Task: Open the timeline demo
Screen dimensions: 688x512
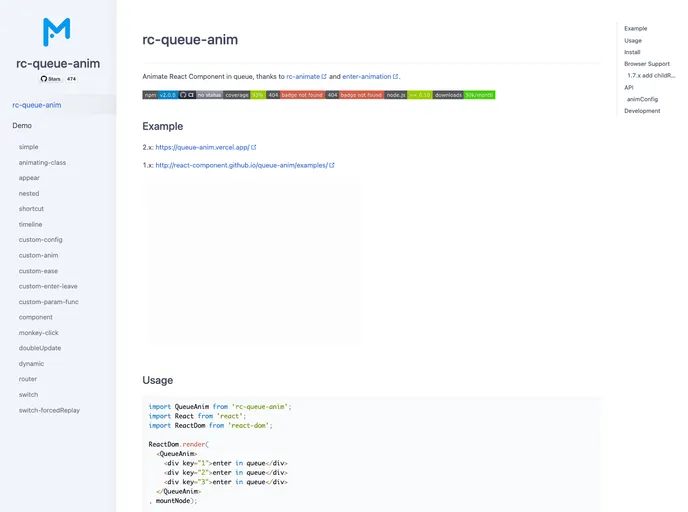Action: tap(30, 224)
